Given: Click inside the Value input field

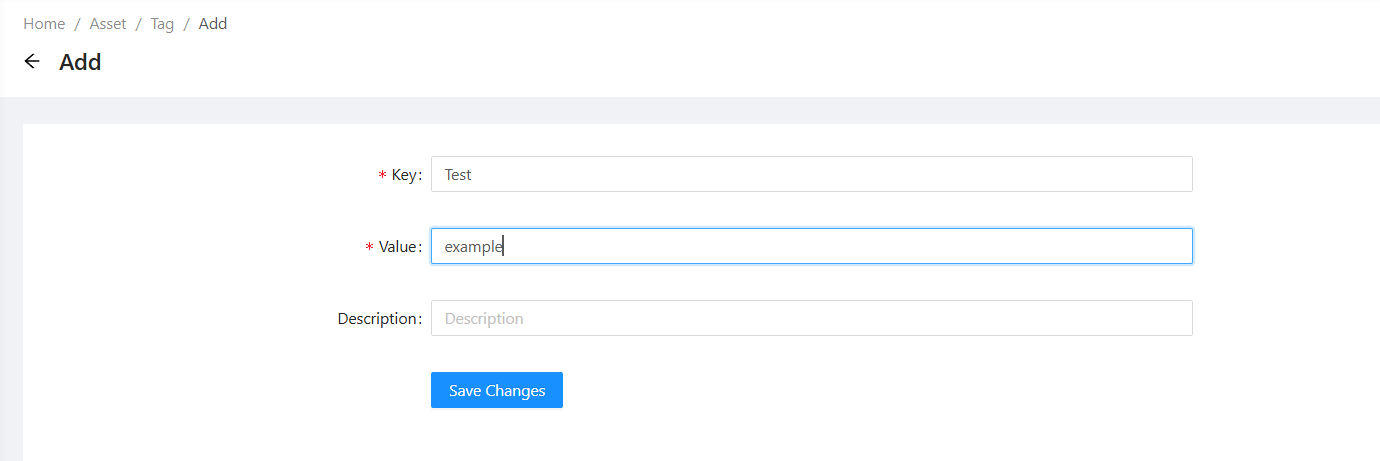Looking at the screenshot, I should tap(811, 246).
